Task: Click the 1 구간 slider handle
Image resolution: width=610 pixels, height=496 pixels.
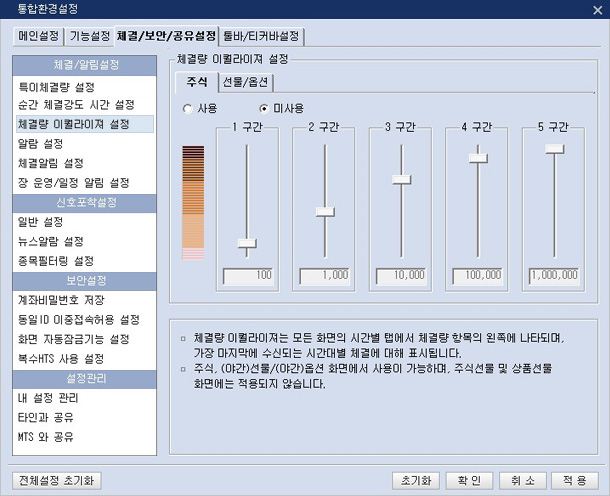Action: (246, 242)
